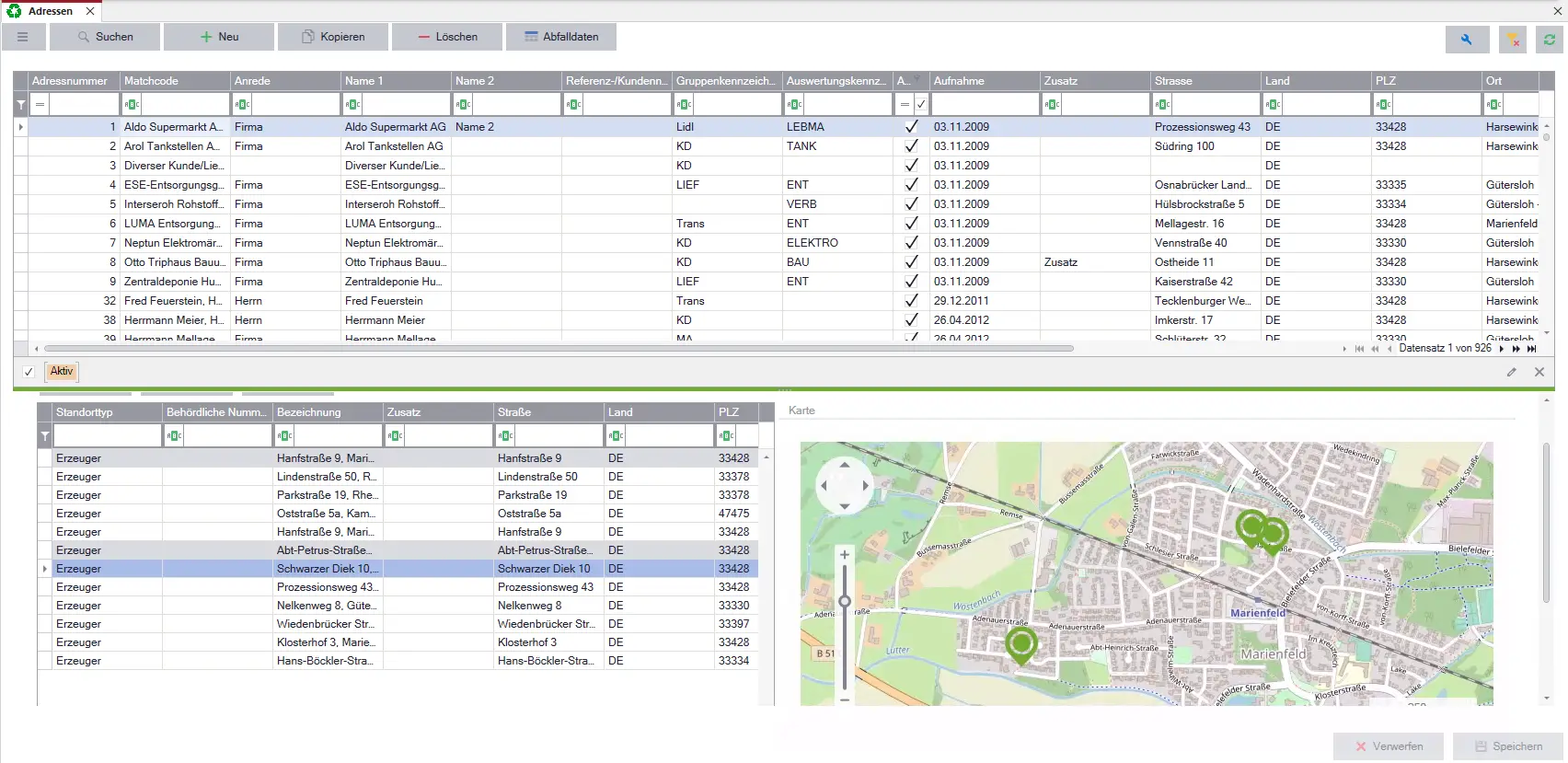Screen dimensions: 1568x763
Task: Open the blue wrench settings tool
Action: click(1466, 40)
